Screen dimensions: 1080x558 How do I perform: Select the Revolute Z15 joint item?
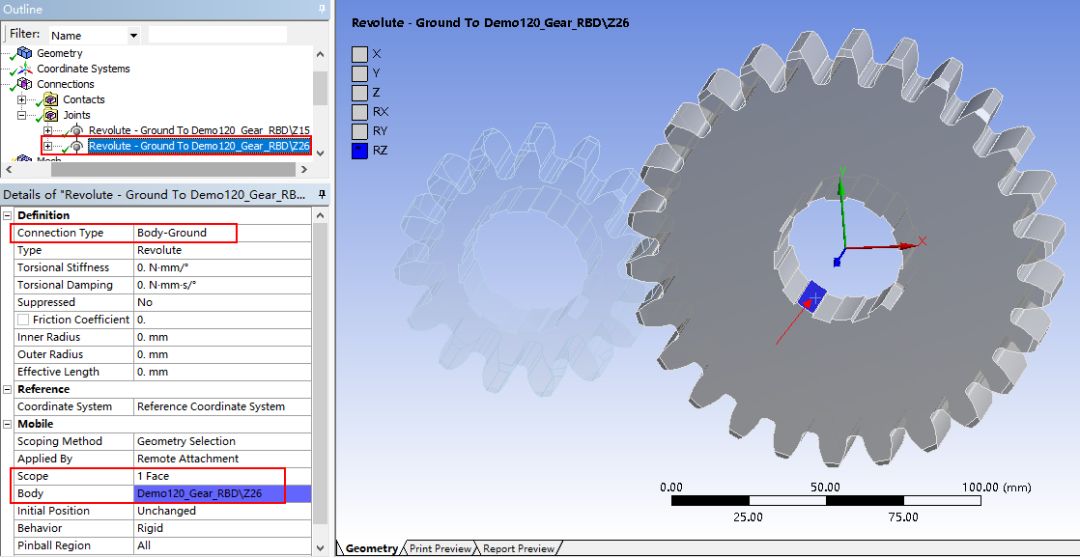click(x=199, y=130)
